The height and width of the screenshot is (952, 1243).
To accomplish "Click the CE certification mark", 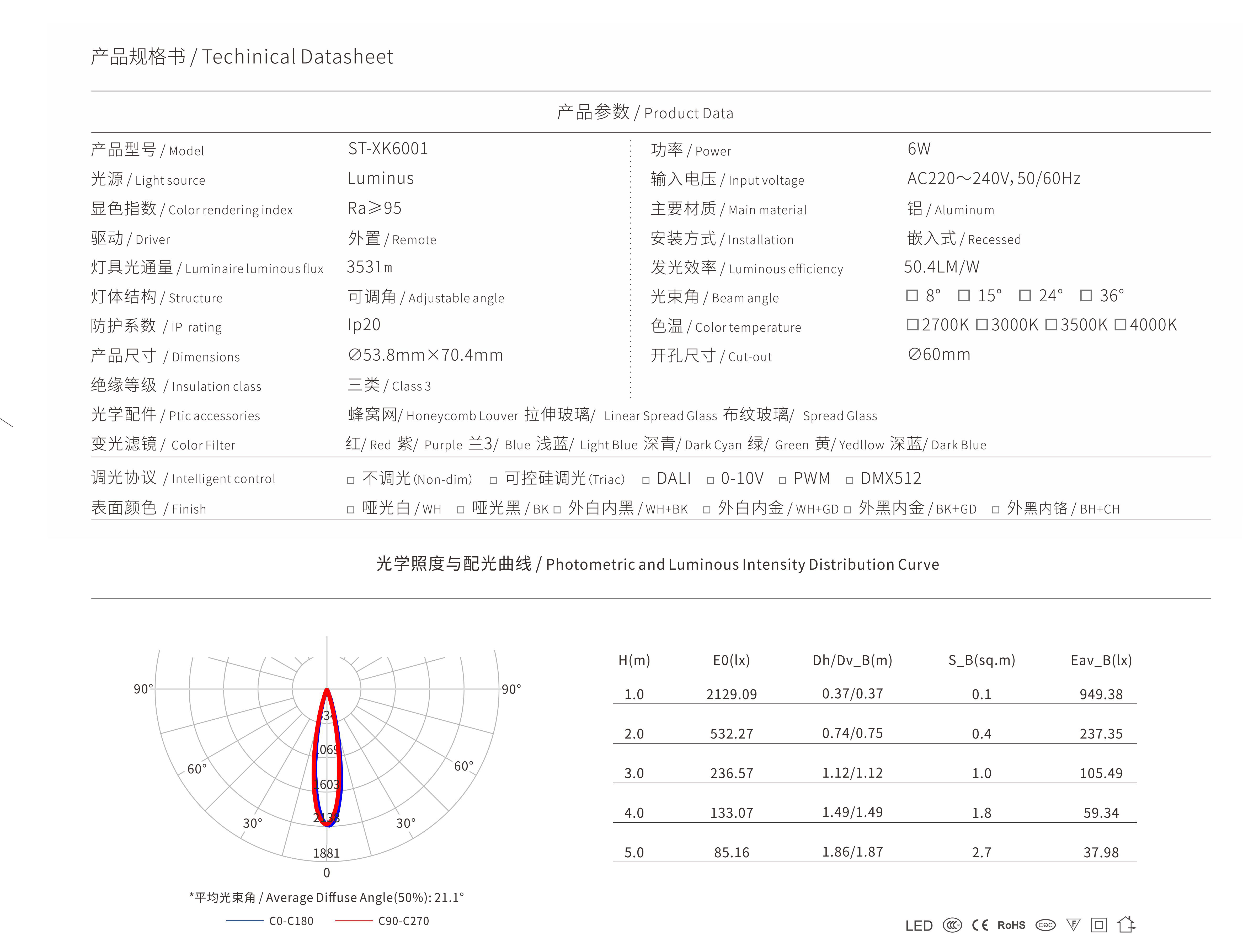I will coord(980,925).
